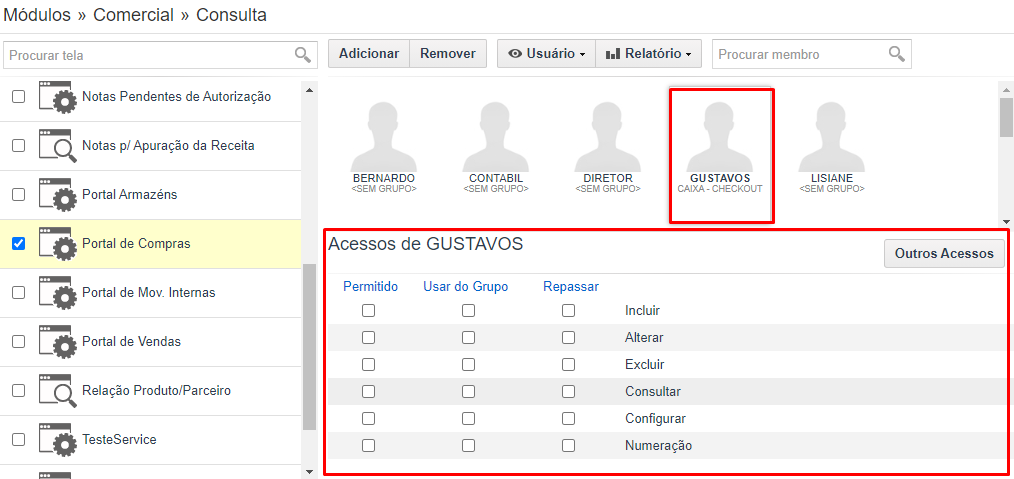Enable Repassar for Consultar
This screenshot has height=479, width=1014.
[x=568, y=392]
